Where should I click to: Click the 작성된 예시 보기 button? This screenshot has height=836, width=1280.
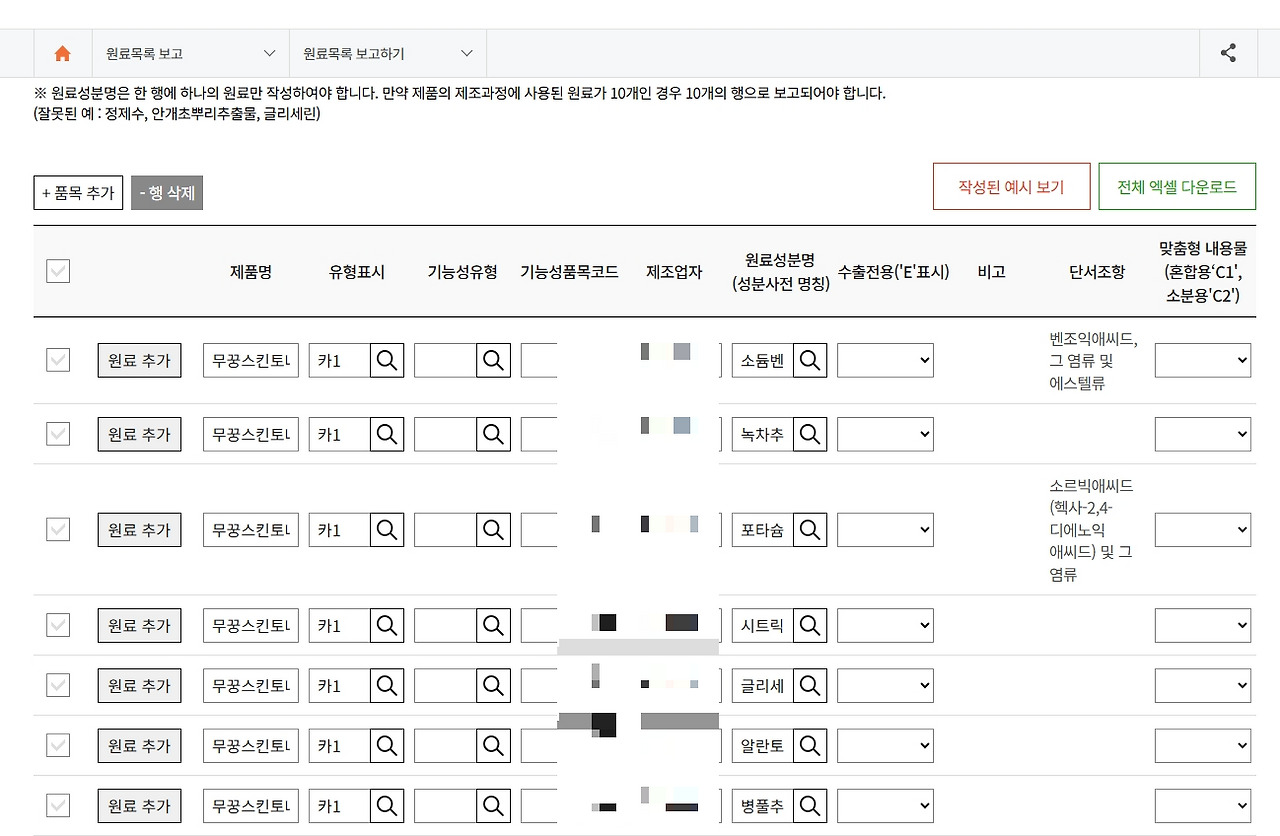point(1011,186)
